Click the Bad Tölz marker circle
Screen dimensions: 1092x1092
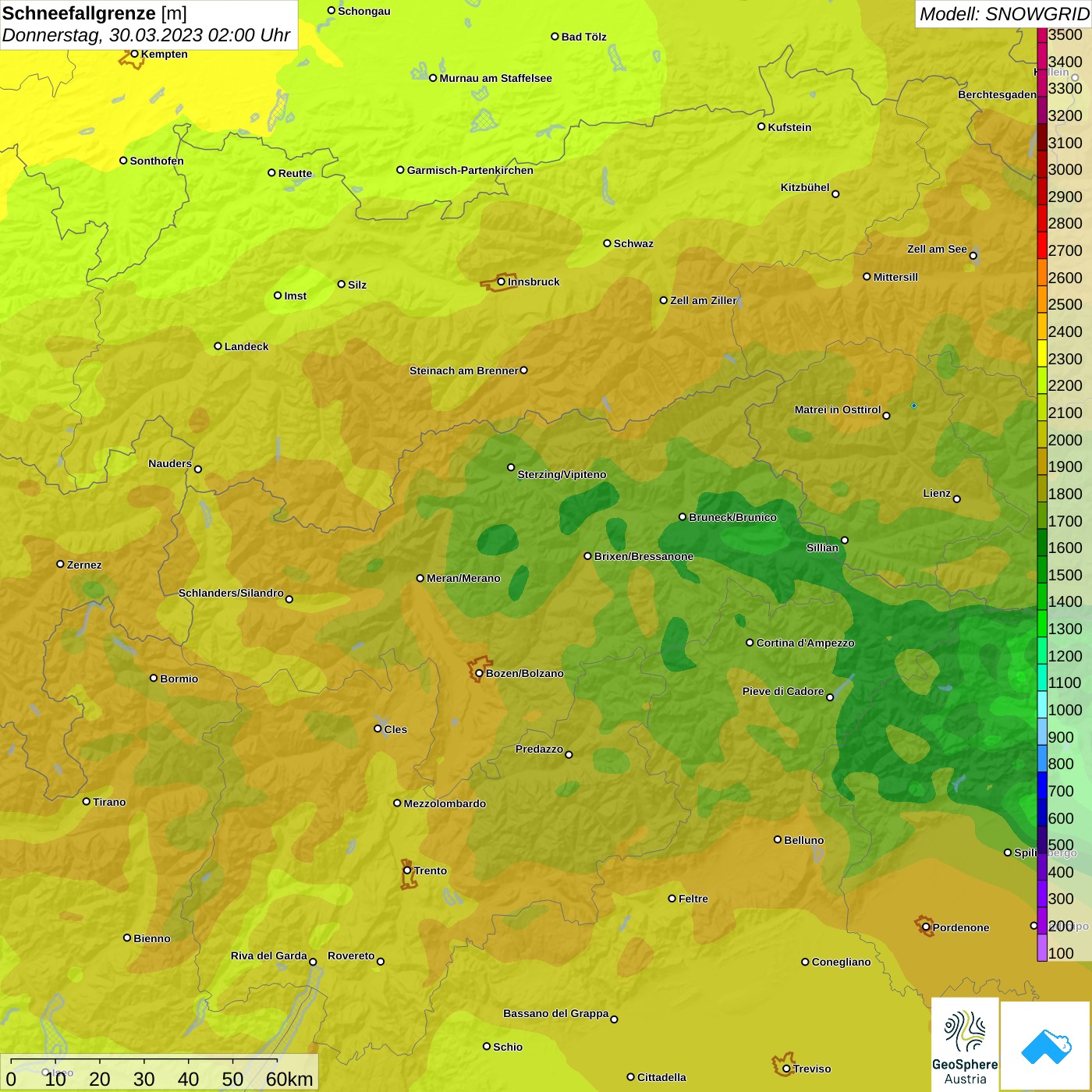click(x=555, y=36)
